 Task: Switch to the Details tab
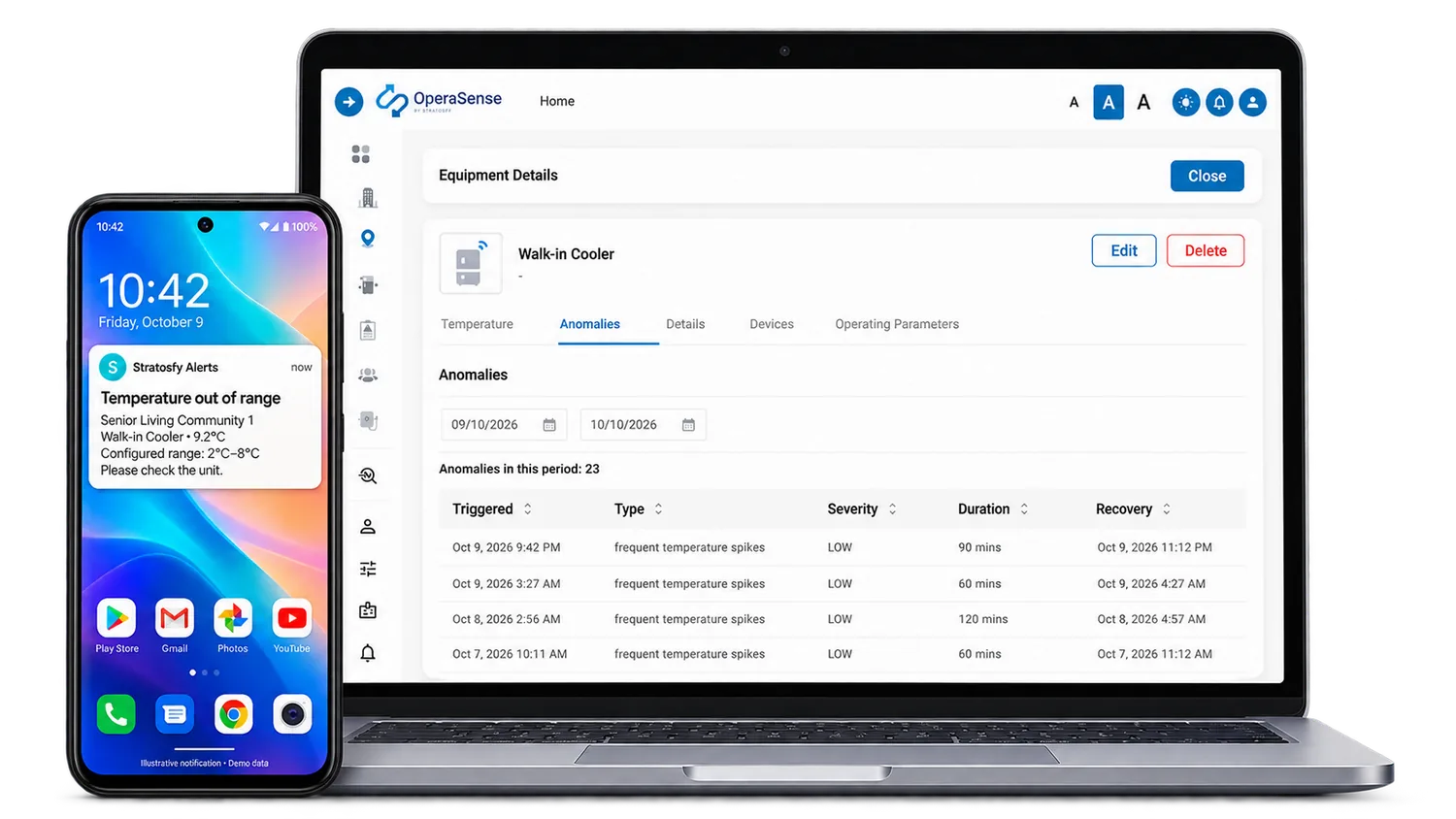[685, 324]
